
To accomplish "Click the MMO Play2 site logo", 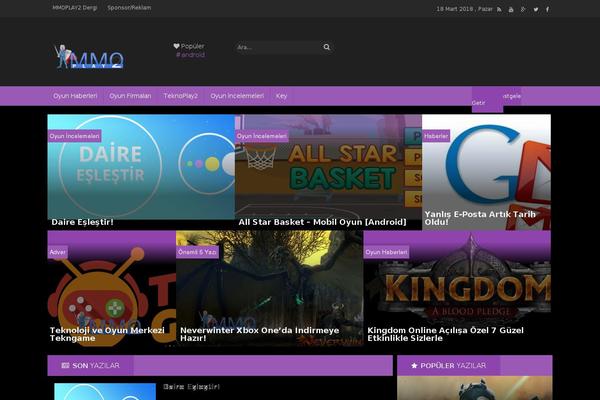I will 89,57.
